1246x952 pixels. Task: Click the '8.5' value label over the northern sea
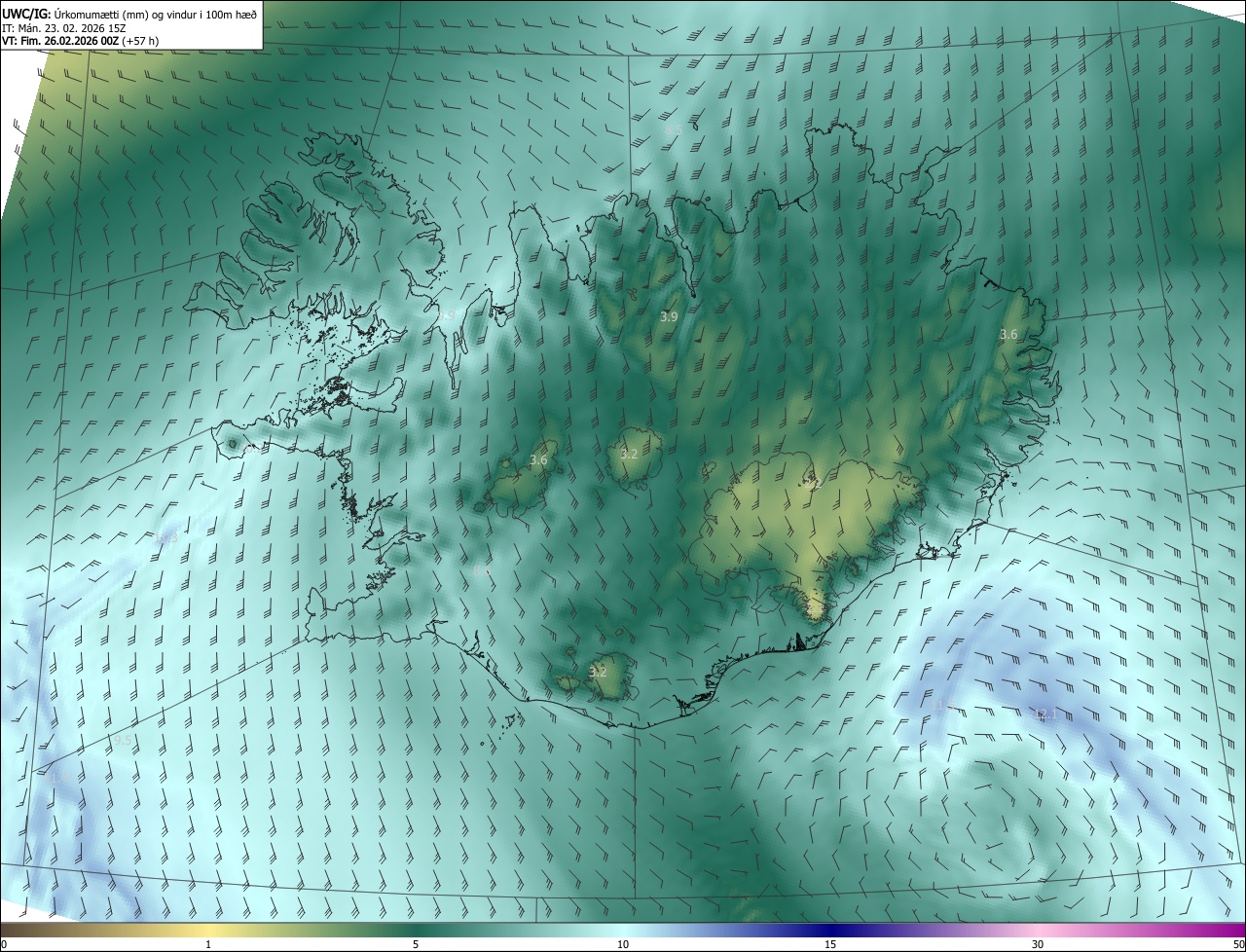tap(673, 129)
